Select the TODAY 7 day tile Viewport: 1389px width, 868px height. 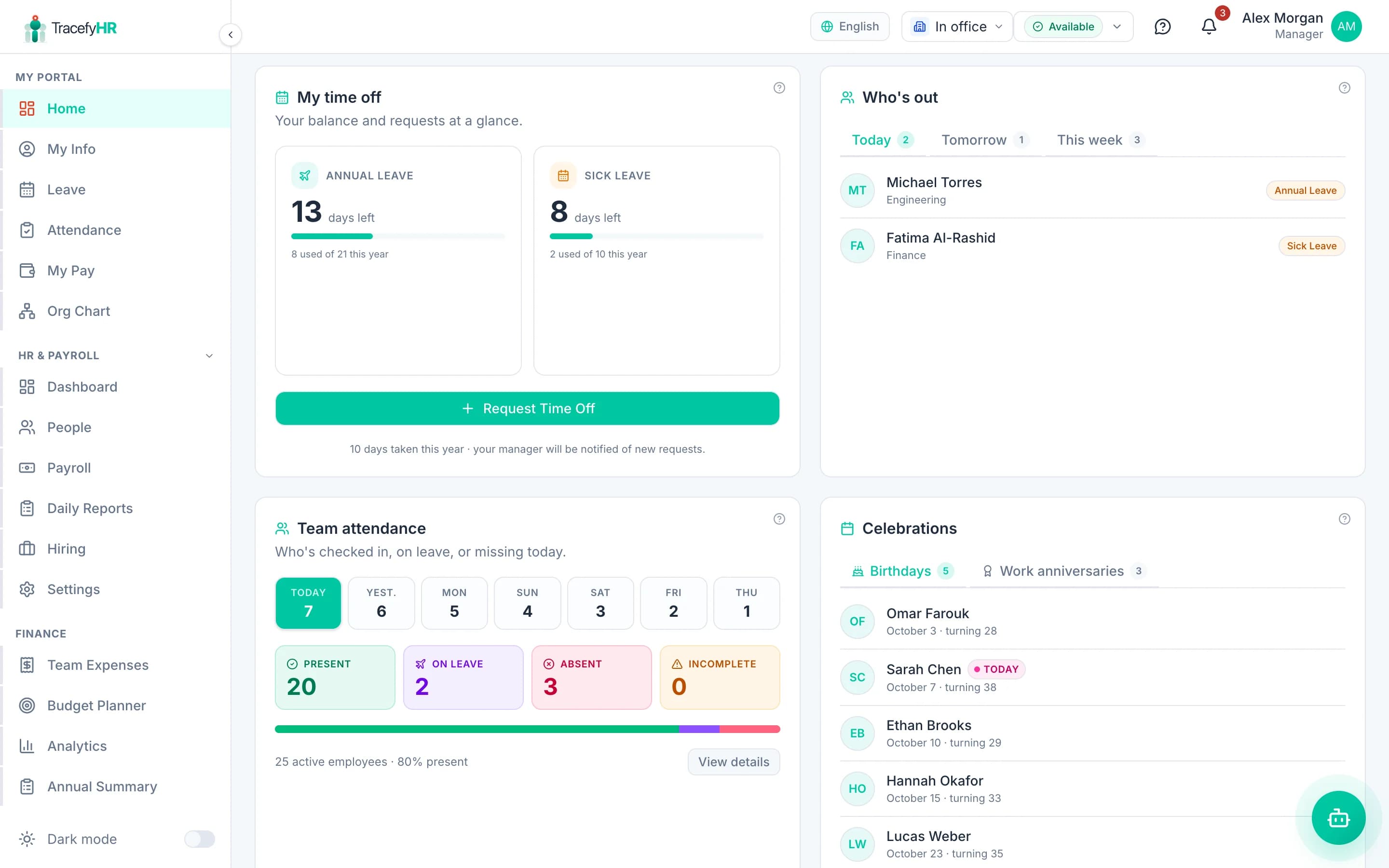pyautogui.click(x=308, y=603)
